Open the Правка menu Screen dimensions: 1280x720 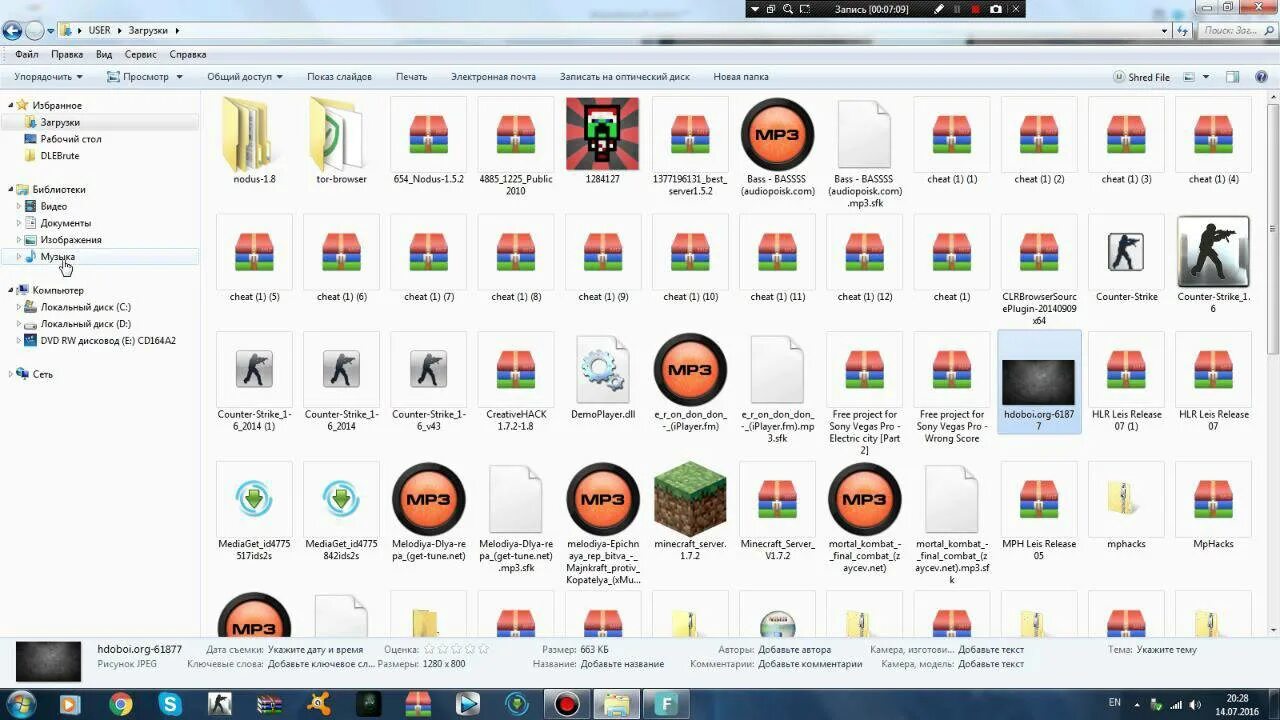[x=67, y=54]
